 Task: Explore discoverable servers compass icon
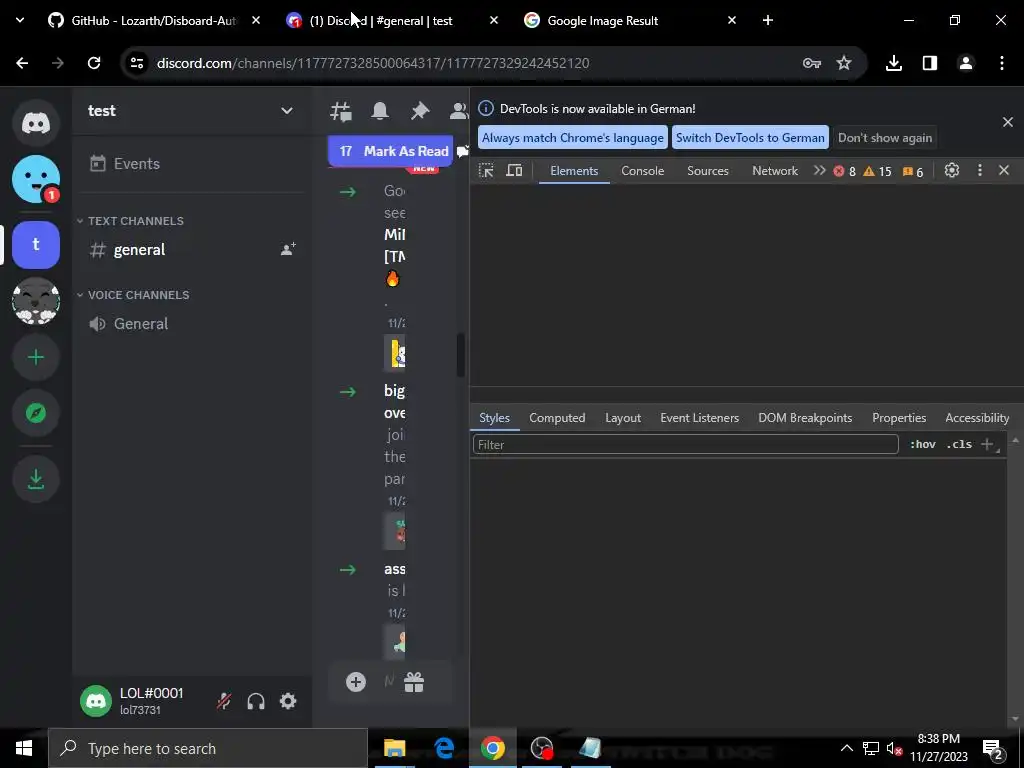coord(36,413)
